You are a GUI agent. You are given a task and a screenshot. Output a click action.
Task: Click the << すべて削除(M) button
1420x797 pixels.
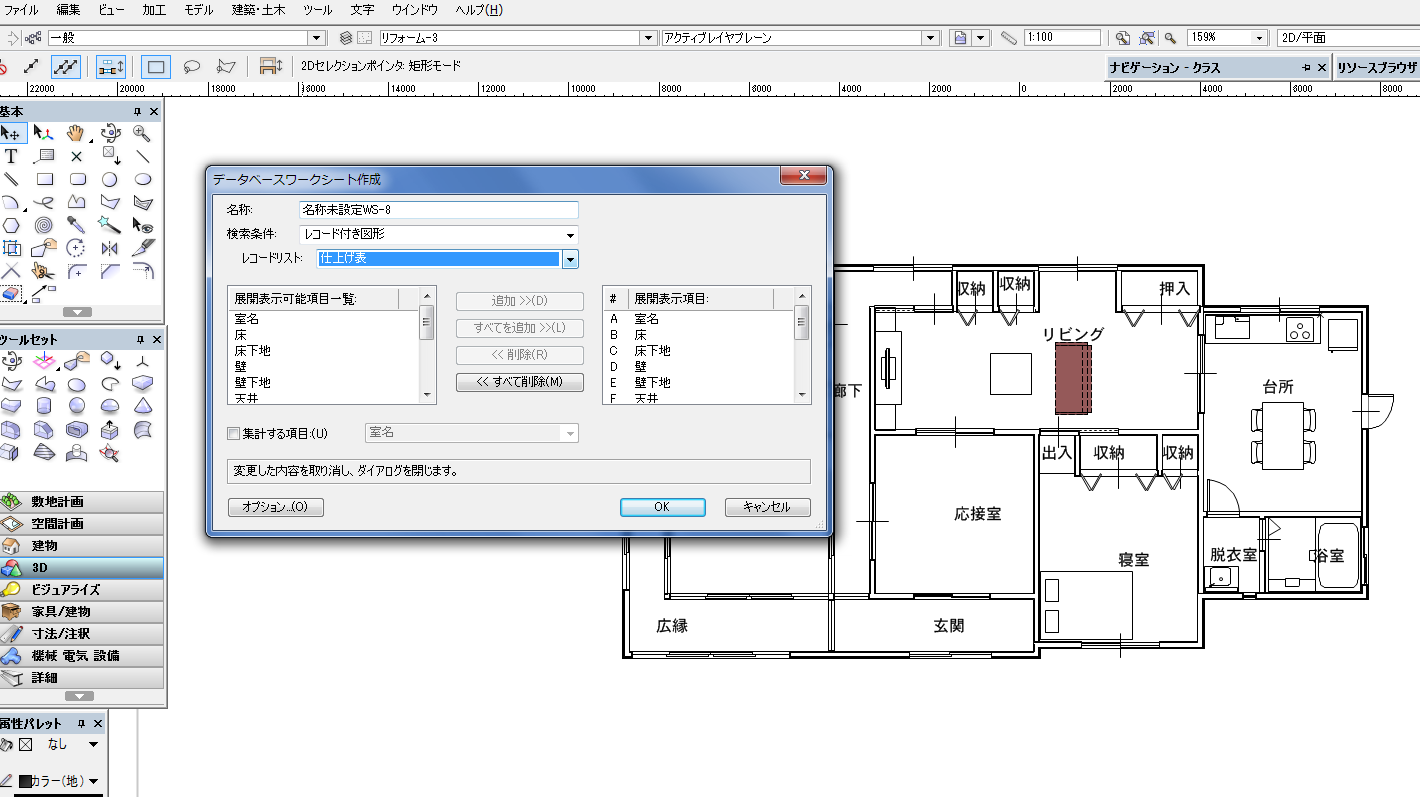(519, 382)
